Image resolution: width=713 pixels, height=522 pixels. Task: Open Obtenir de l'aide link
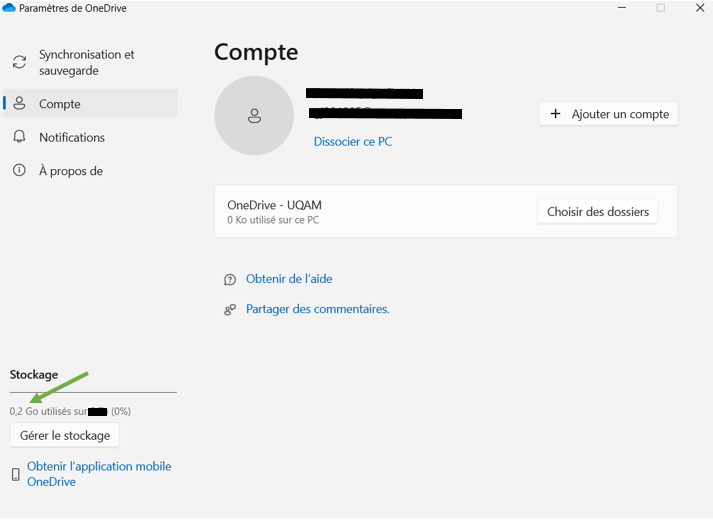click(289, 279)
